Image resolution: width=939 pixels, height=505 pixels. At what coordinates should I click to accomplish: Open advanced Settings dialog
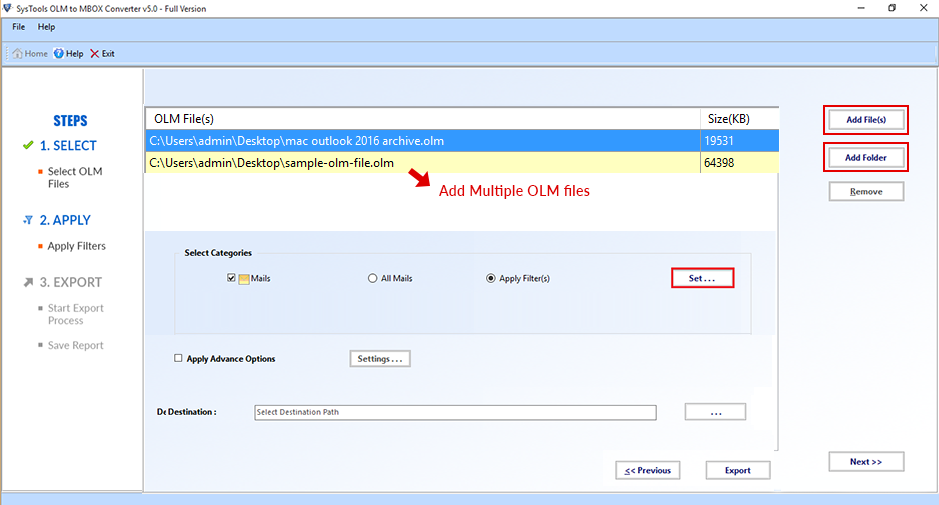click(380, 359)
